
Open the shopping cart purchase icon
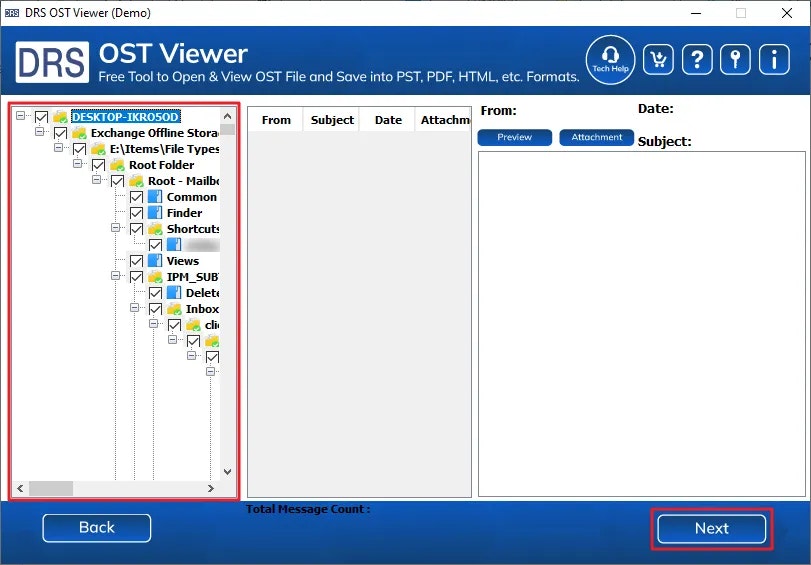tap(658, 60)
